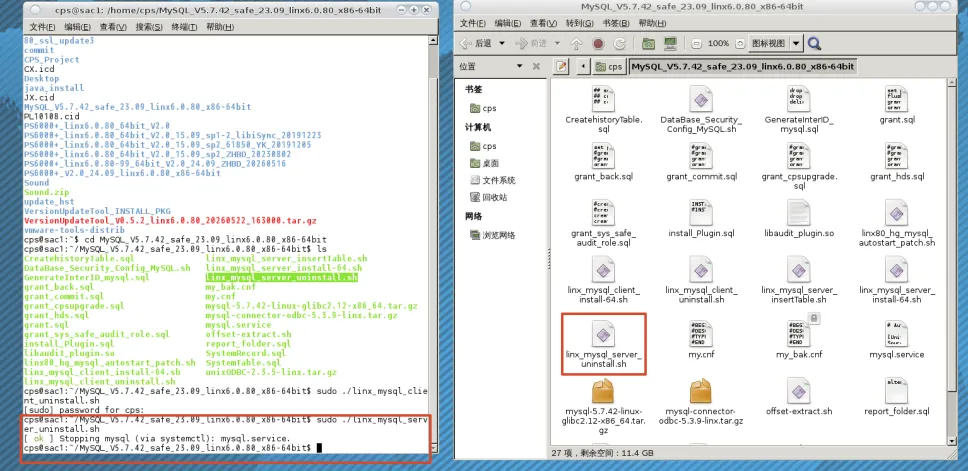Open the 图标视图 view mode dropdown

[776, 43]
